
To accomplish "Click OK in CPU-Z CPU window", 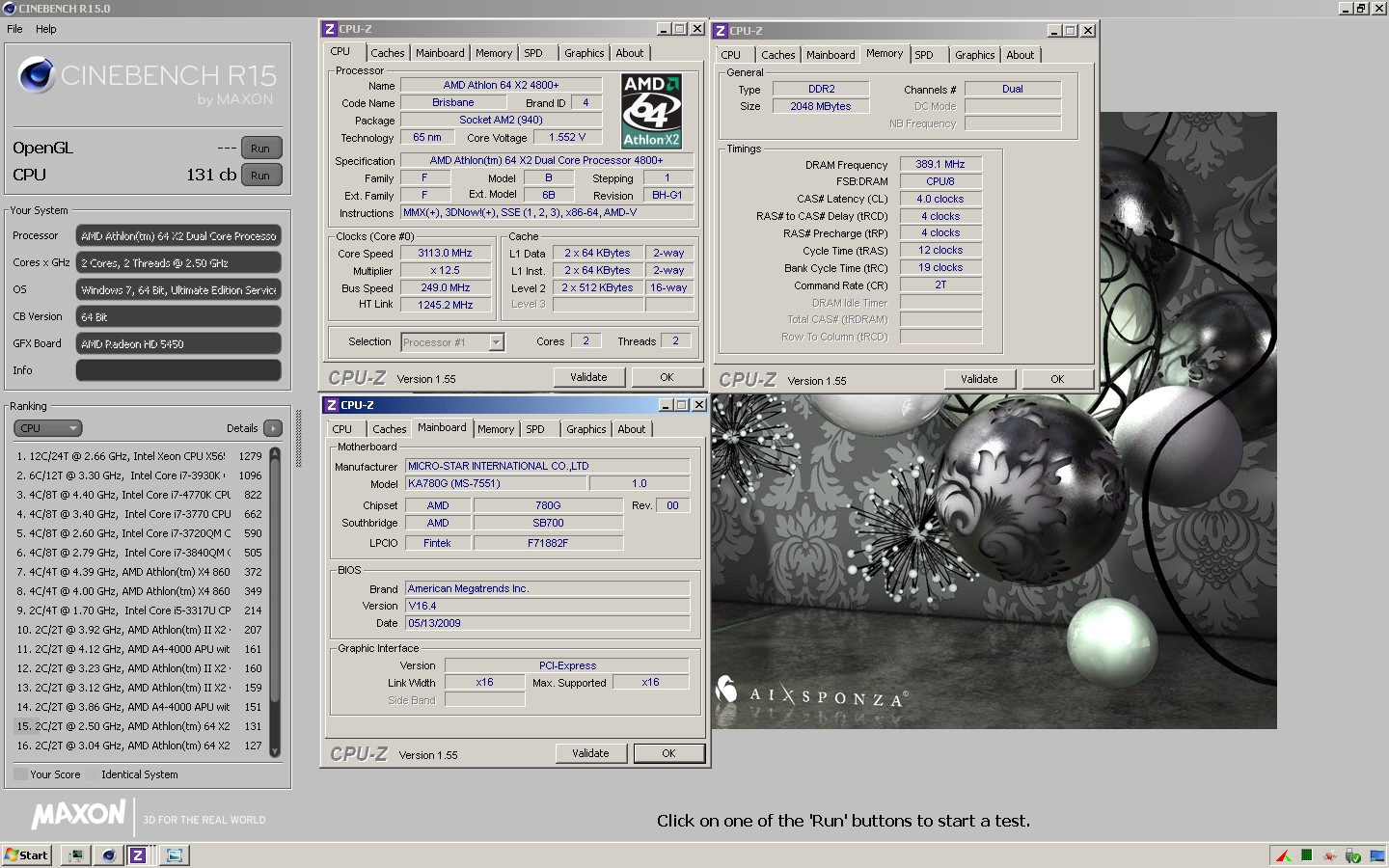I will [x=667, y=377].
